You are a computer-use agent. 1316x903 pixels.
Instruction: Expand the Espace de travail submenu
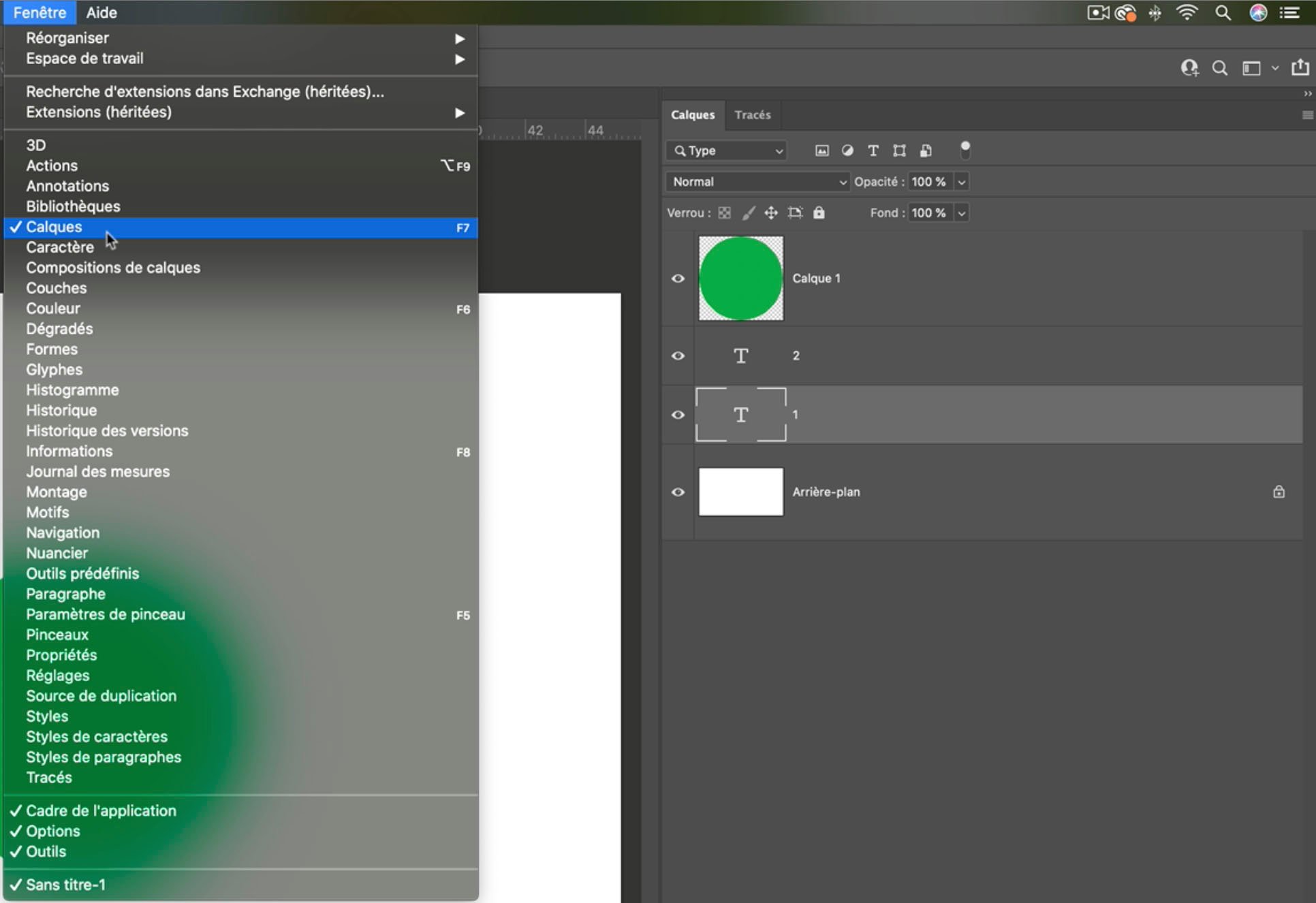coord(240,59)
